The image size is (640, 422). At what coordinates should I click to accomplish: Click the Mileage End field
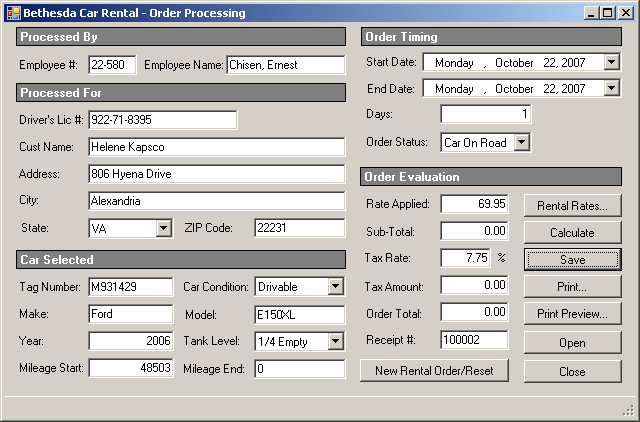click(x=300, y=369)
